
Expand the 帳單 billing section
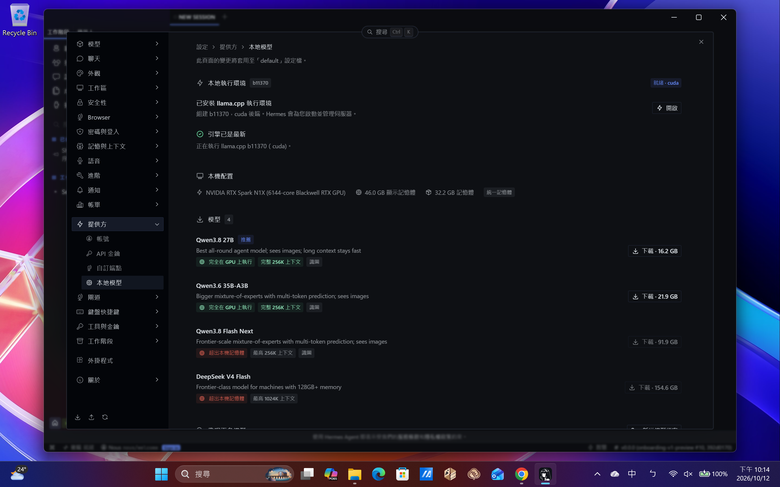coord(117,204)
